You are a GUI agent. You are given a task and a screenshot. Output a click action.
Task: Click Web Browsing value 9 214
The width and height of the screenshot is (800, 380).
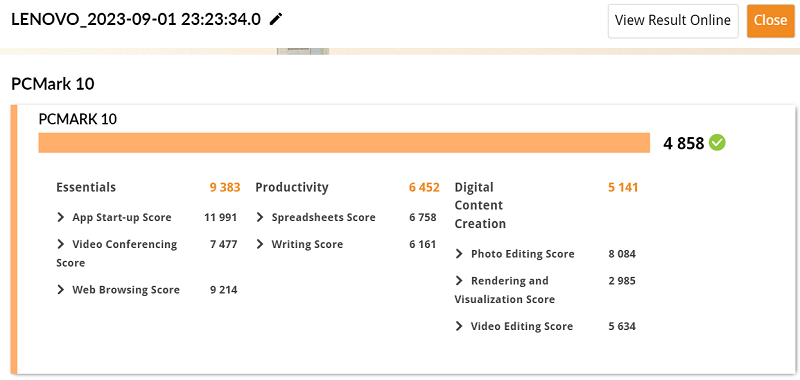pos(223,290)
